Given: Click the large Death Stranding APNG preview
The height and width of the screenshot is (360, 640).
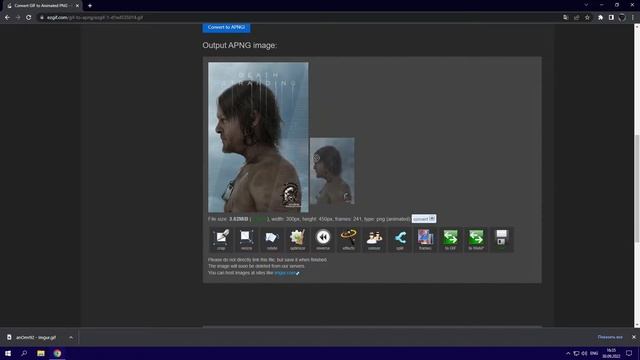Looking at the screenshot, I should pyautogui.click(x=258, y=137).
